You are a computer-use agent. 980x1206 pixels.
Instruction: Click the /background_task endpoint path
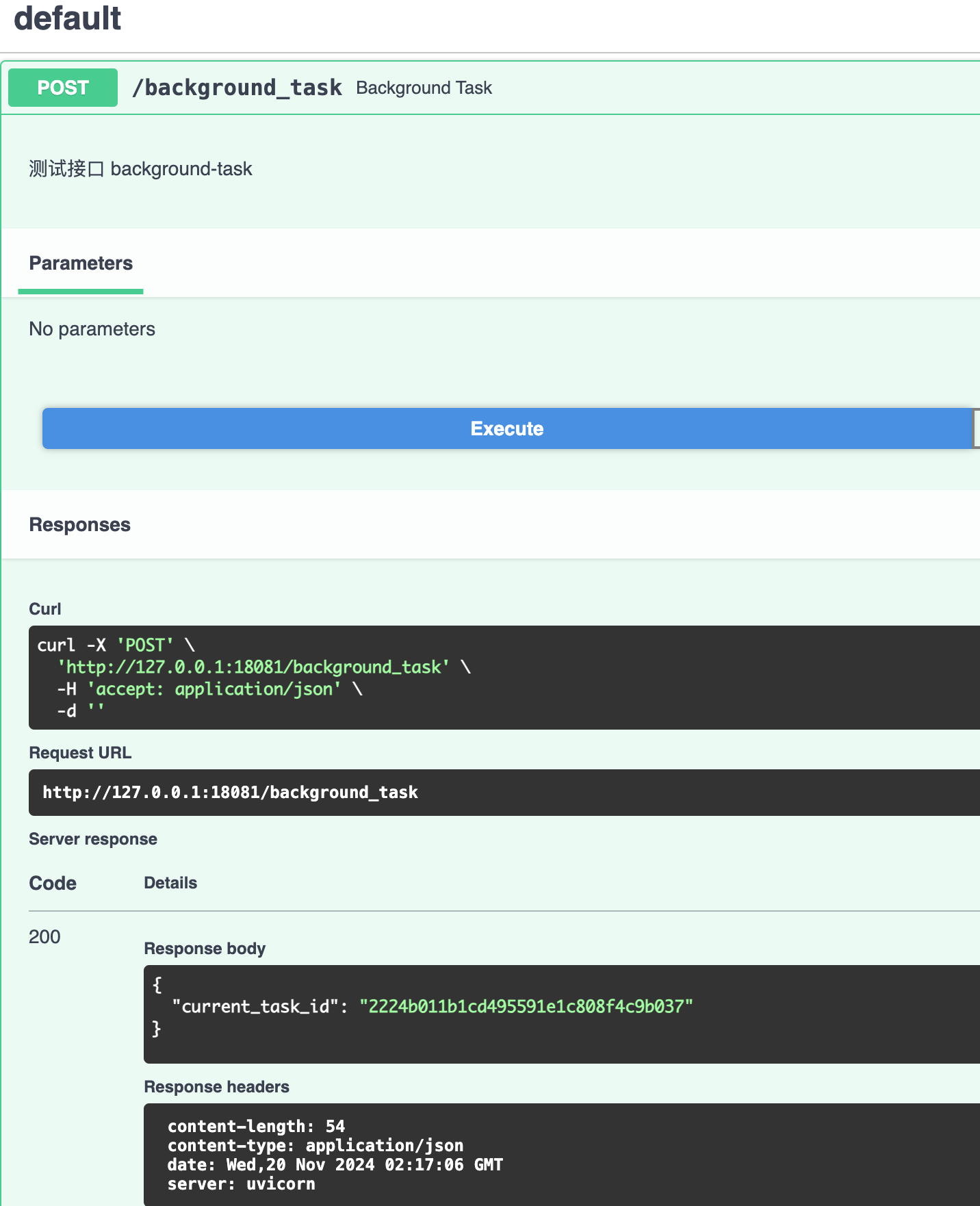[237, 88]
